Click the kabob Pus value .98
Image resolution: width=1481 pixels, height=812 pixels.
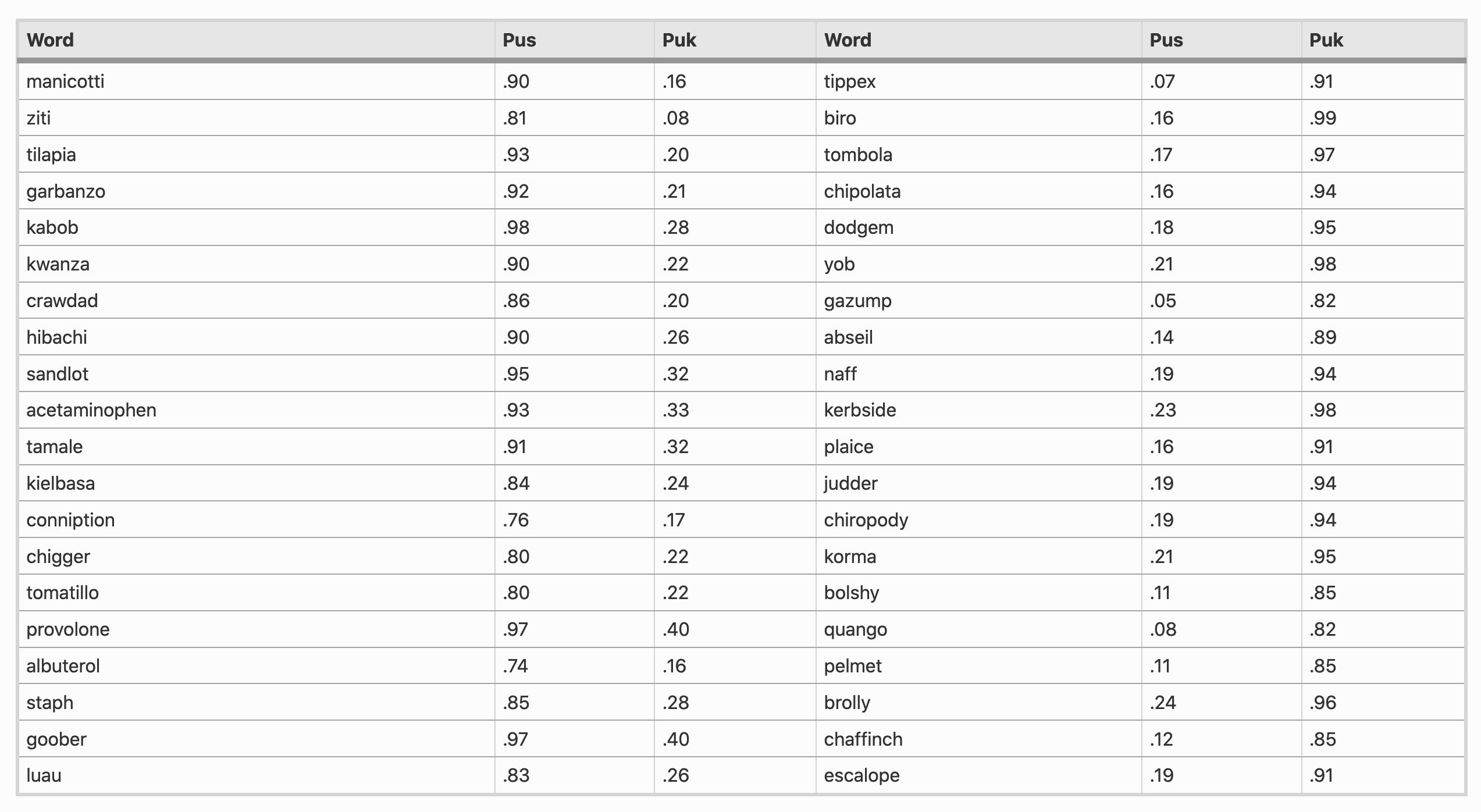(x=516, y=227)
